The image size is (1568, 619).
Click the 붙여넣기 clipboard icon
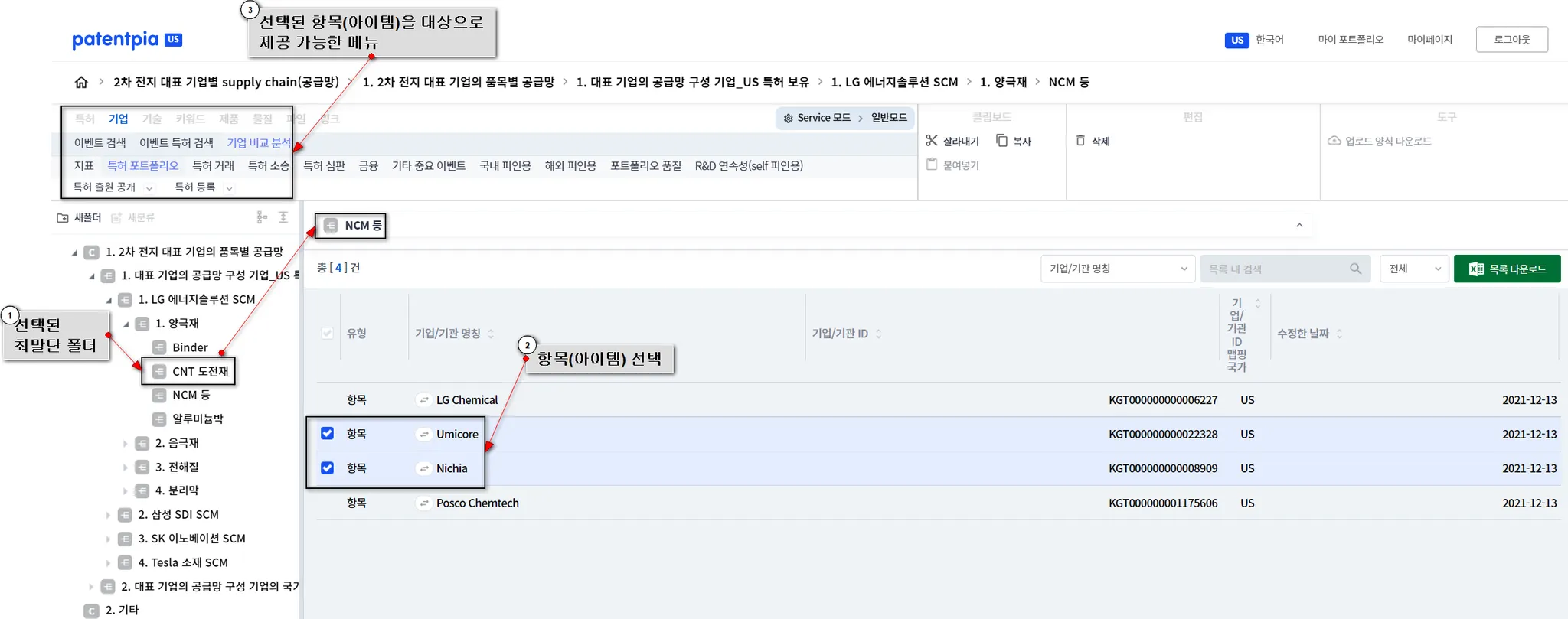932,165
